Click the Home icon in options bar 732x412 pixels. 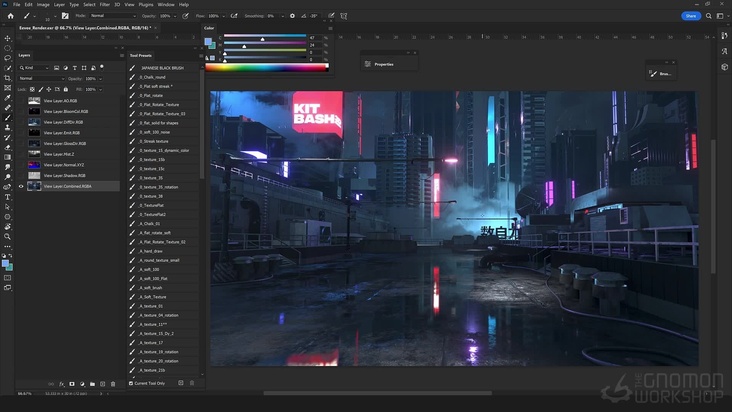click(10, 16)
